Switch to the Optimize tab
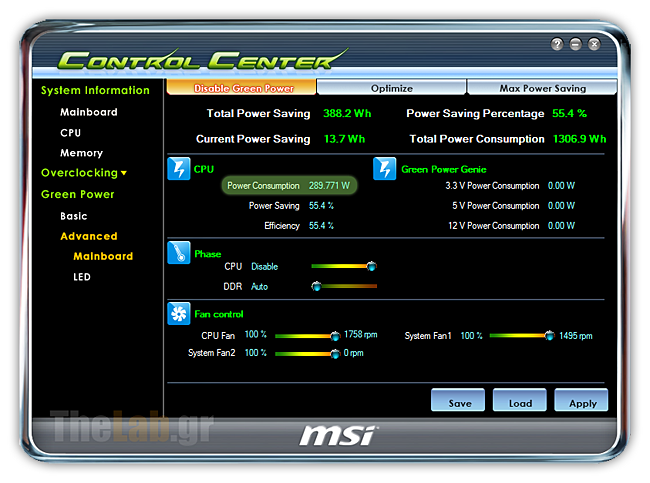This screenshot has height=483, width=650. coord(392,88)
